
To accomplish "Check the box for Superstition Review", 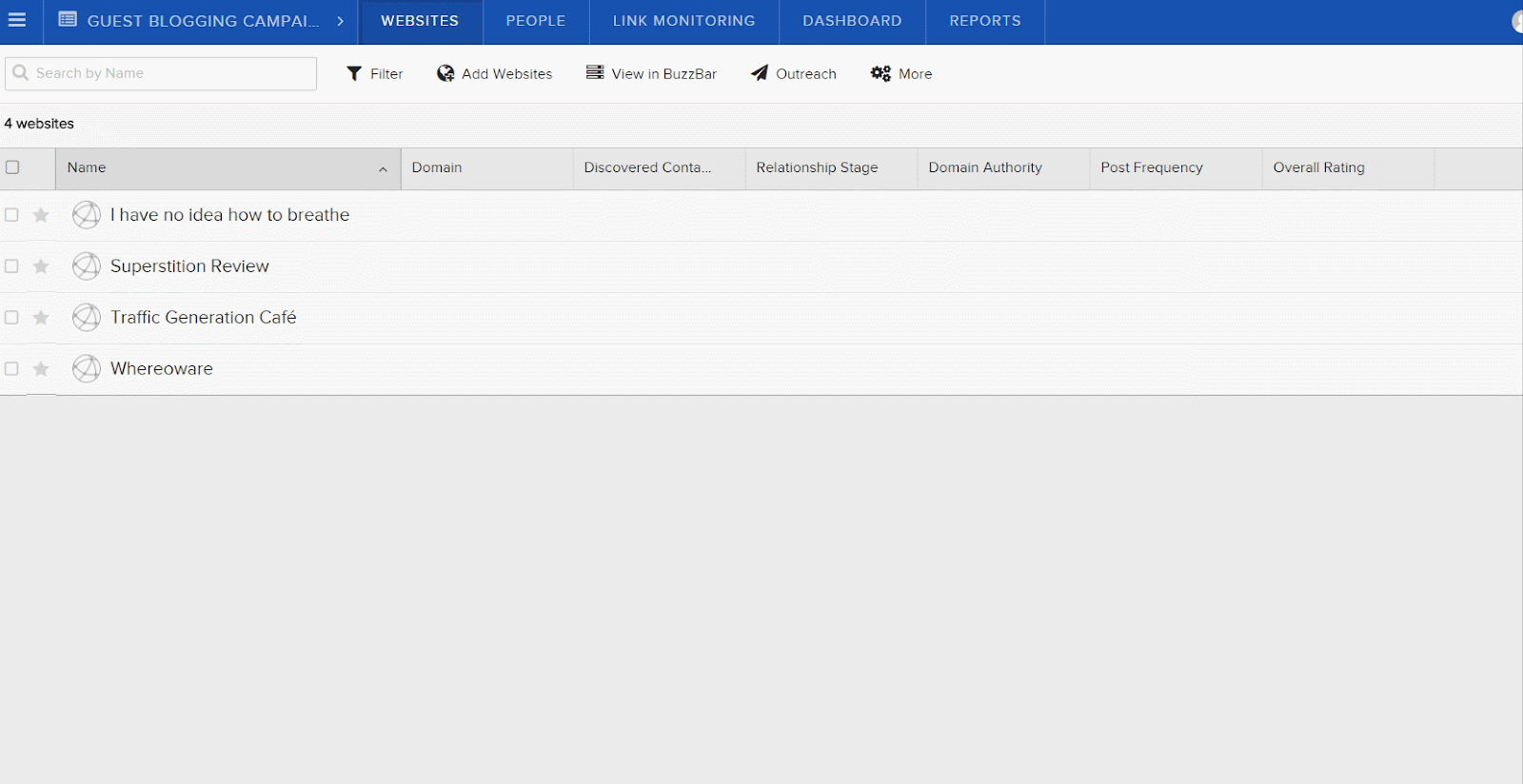I will tap(11, 266).
